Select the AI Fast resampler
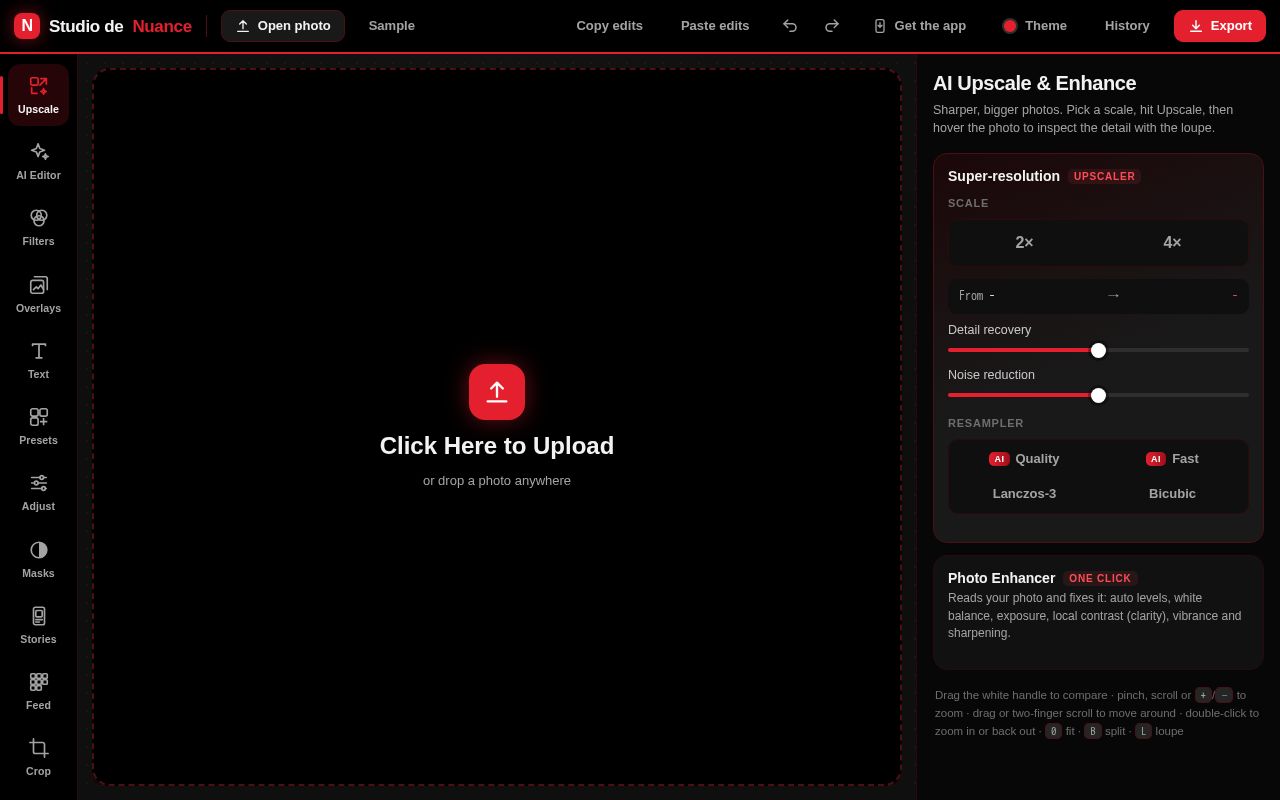Screen dimensions: 1280x800 coord(1172,459)
